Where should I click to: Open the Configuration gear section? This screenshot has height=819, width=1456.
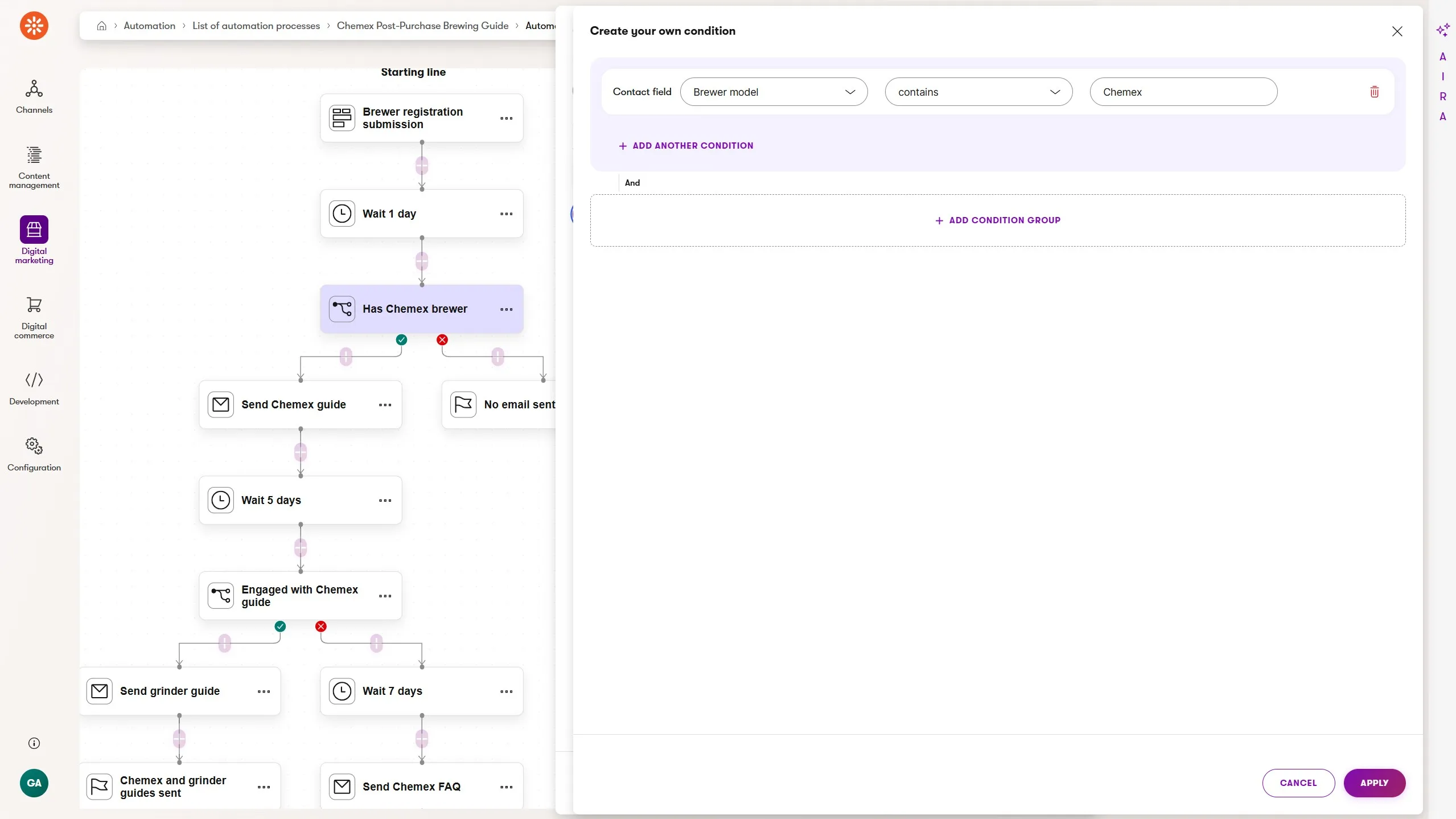point(34,454)
